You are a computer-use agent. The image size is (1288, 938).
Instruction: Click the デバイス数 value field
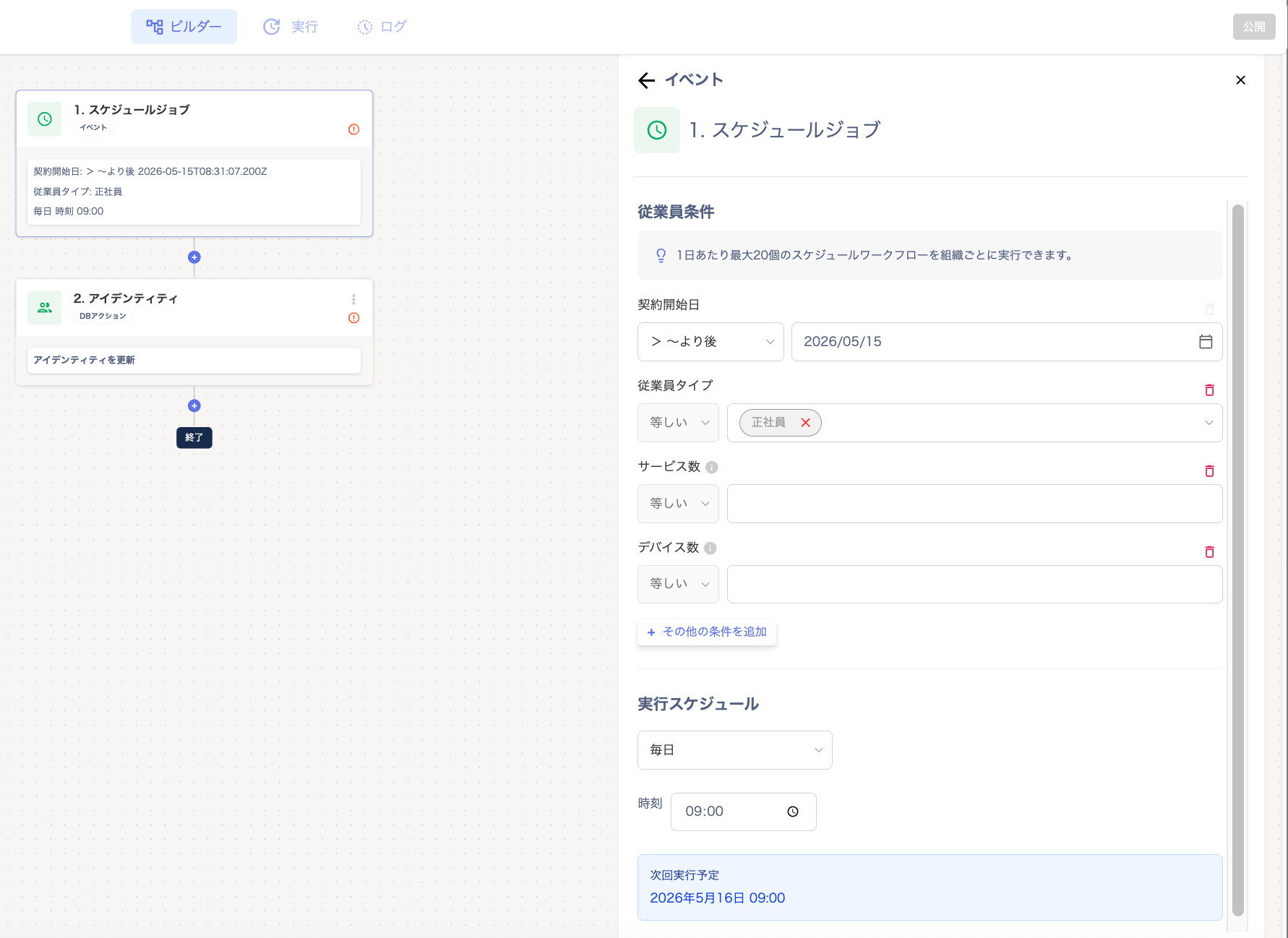tap(974, 584)
